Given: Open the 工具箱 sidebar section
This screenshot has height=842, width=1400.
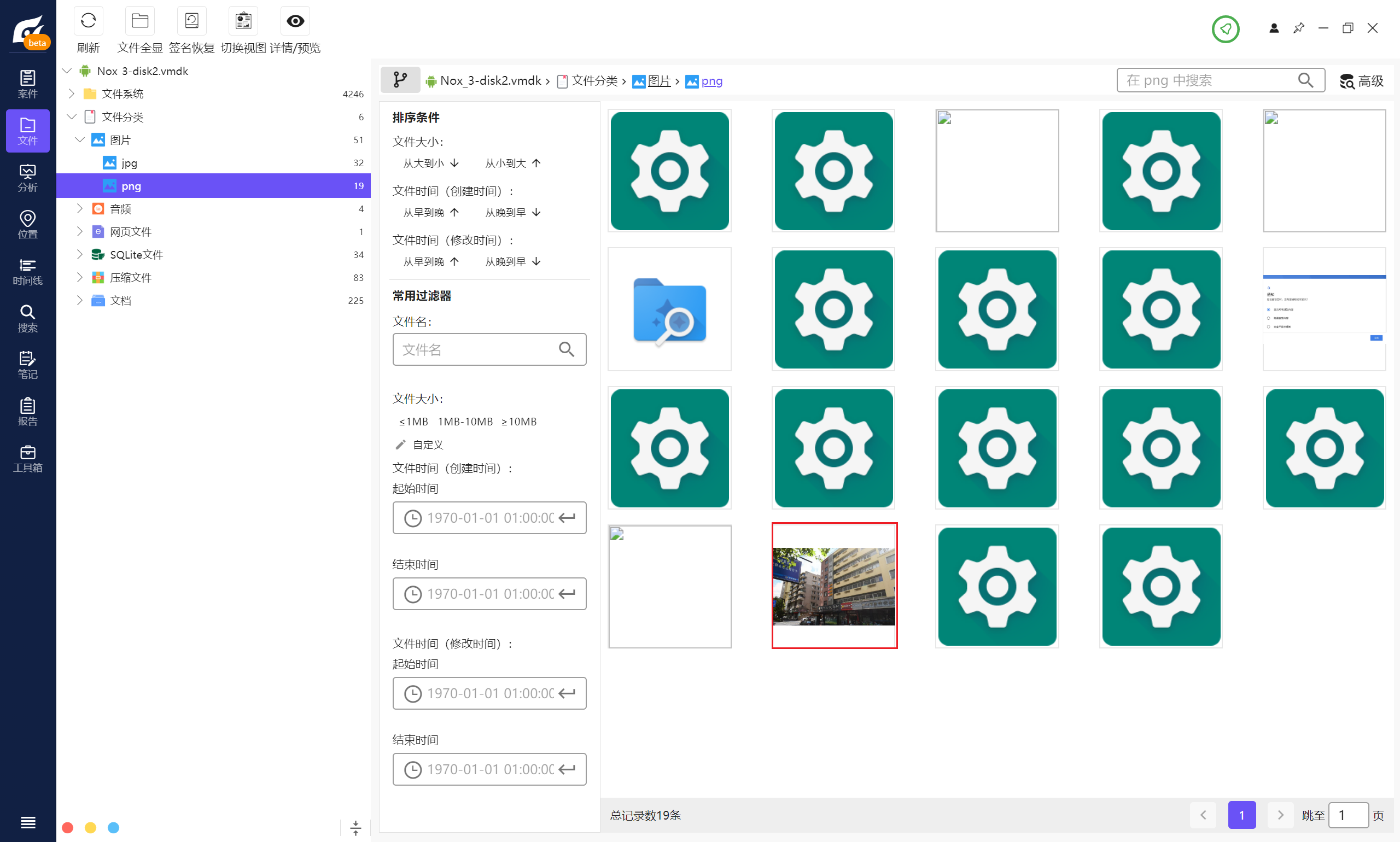Looking at the screenshot, I should [x=28, y=458].
